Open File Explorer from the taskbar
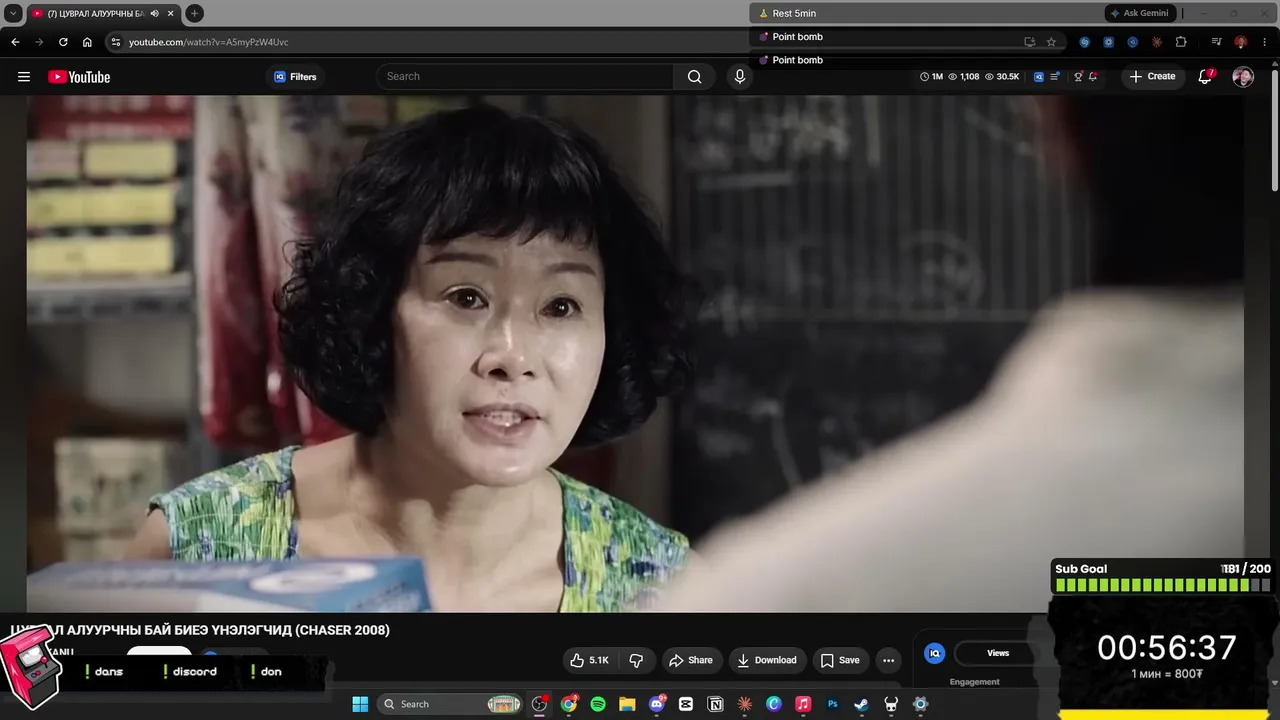Image resolution: width=1280 pixels, height=720 pixels. tap(627, 704)
